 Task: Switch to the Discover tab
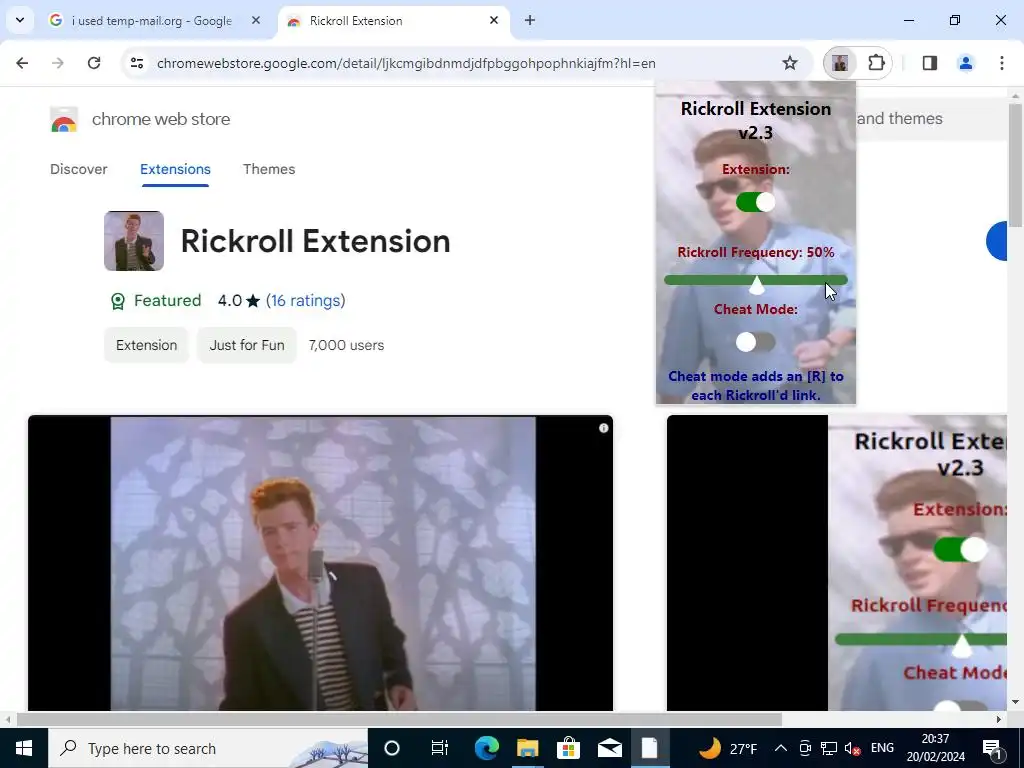[x=78, y=169]
